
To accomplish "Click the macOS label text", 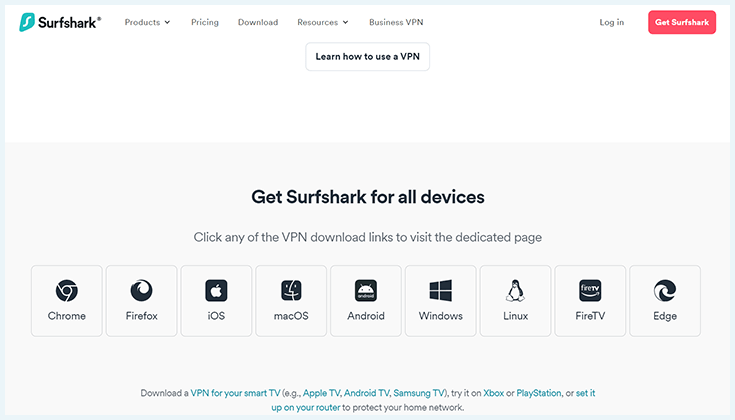I will 291,316.
